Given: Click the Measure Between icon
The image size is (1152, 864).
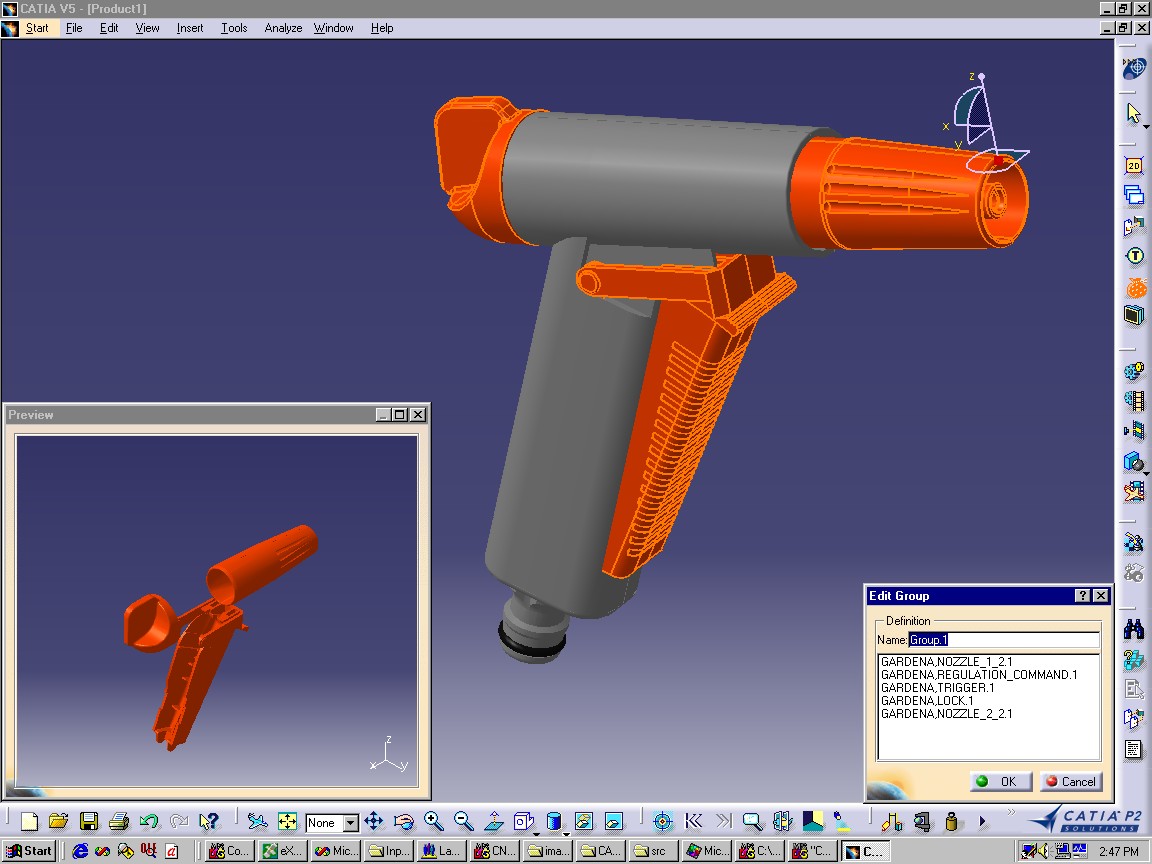Looking at the screenshot, I should [891, 821].
